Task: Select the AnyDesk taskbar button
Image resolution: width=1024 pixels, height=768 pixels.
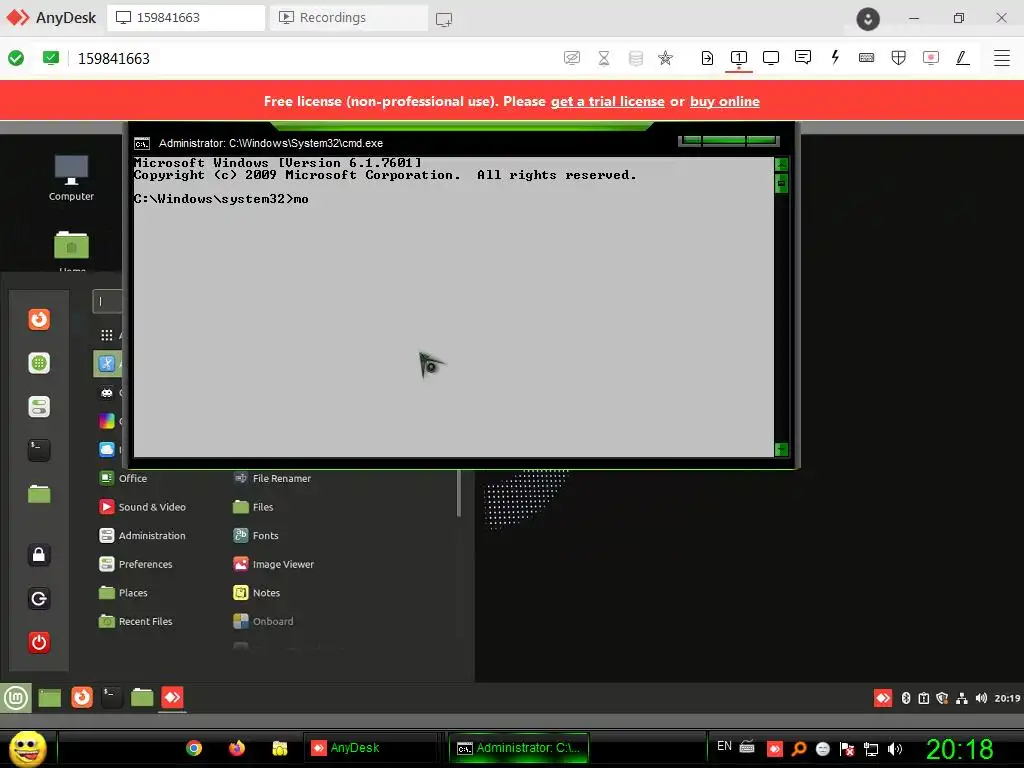Action: pyautogui.click(x=370, y=748)
